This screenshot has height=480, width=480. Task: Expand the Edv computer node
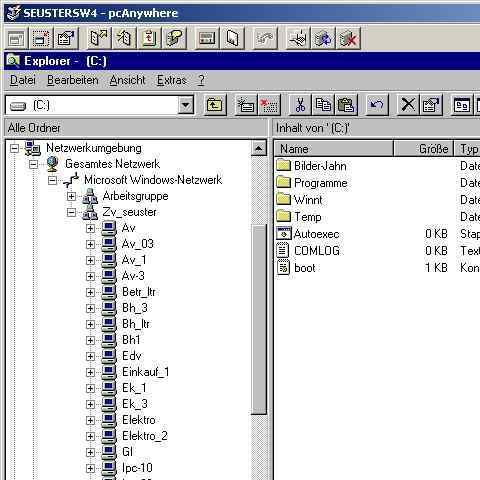pos(90,356)
